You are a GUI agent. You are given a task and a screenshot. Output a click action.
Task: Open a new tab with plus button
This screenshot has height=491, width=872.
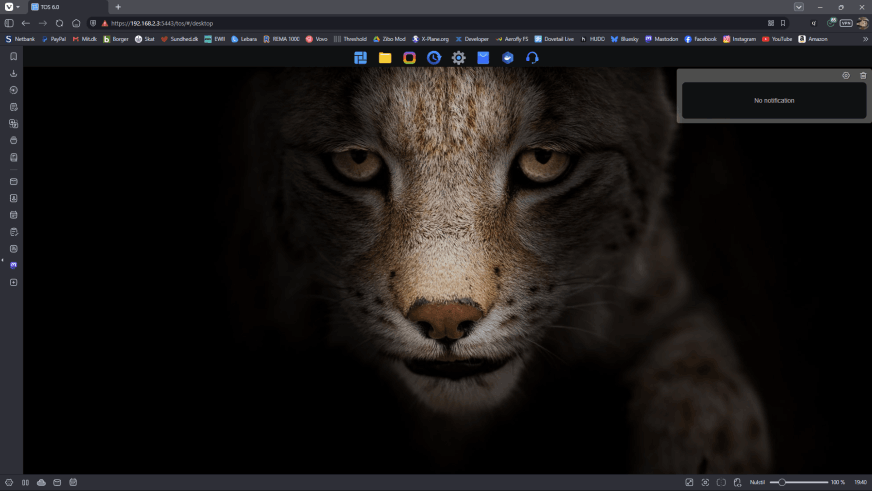(x=118, y=7)
